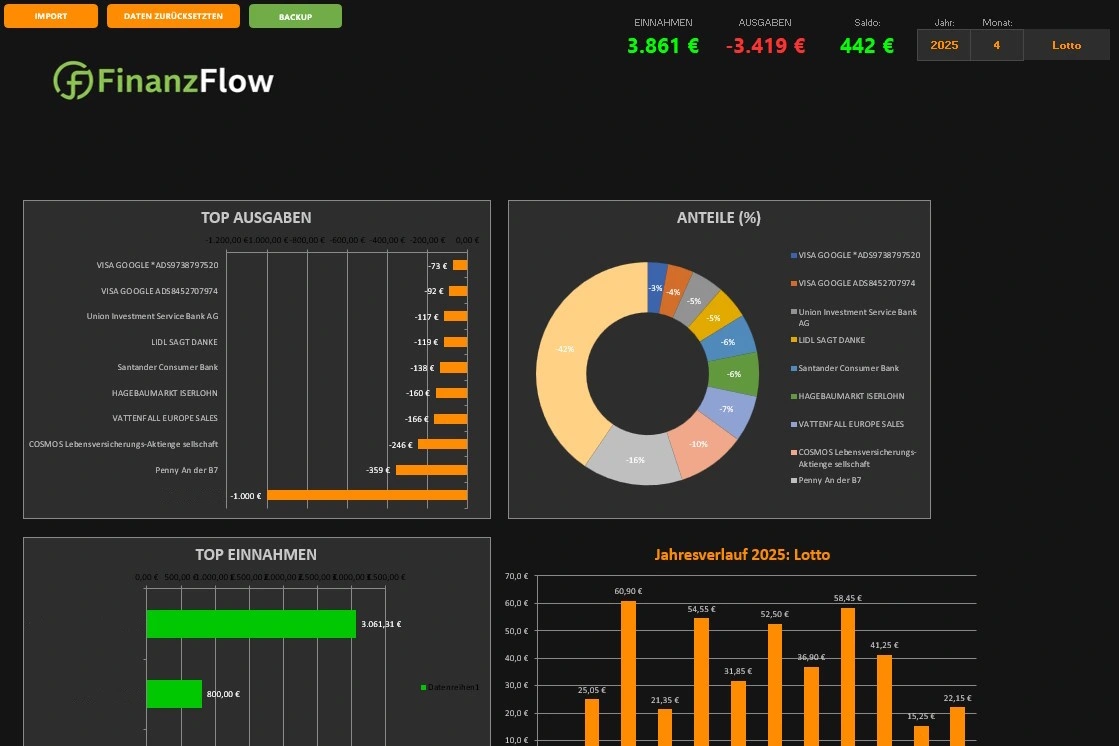Click the grey -16% donut segment
This screenshot has height=746, width=1119.
pyautogui.click(x=634, y=461)
